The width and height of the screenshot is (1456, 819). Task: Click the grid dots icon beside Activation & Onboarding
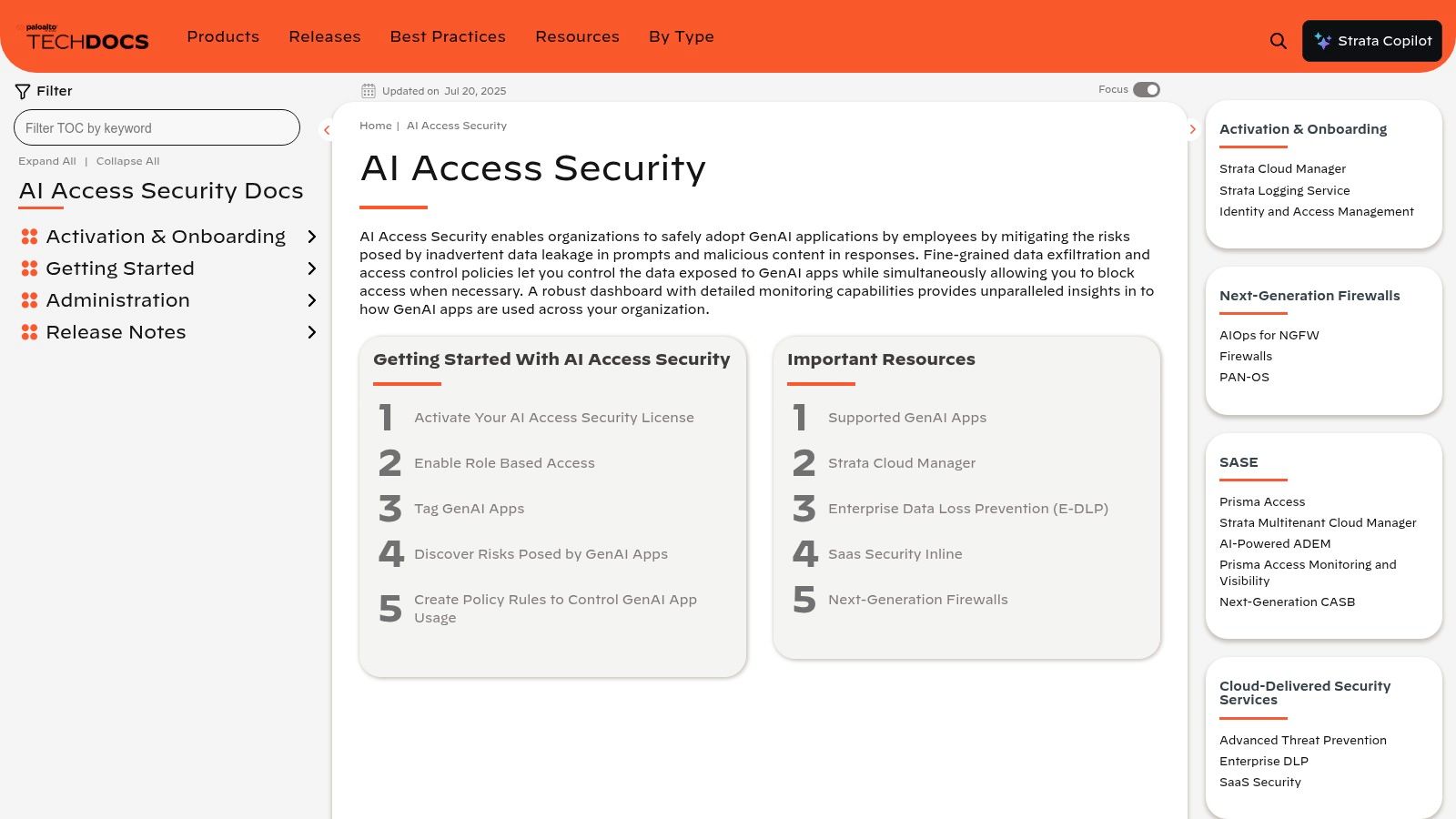tap(31, 236)
